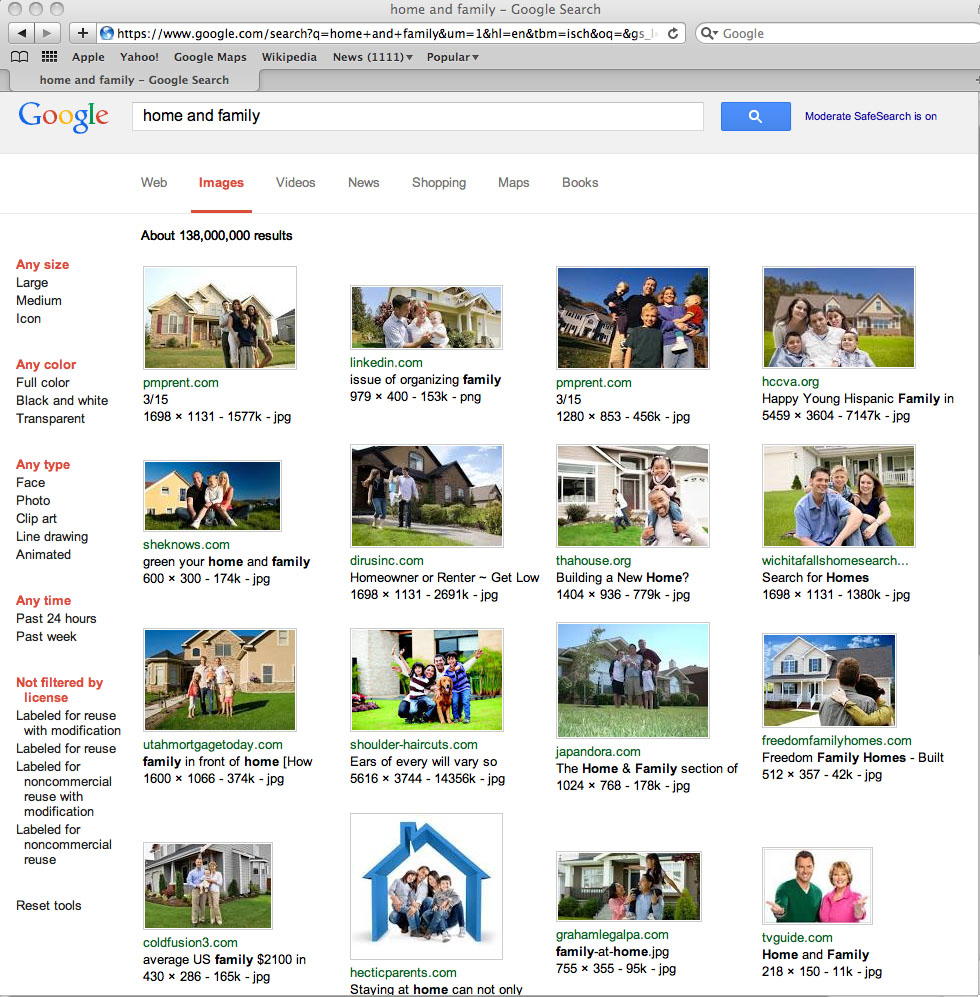Screen dimensions: 980x997
Task: Open the Google Maps bookmark
Action: (210, 57)
